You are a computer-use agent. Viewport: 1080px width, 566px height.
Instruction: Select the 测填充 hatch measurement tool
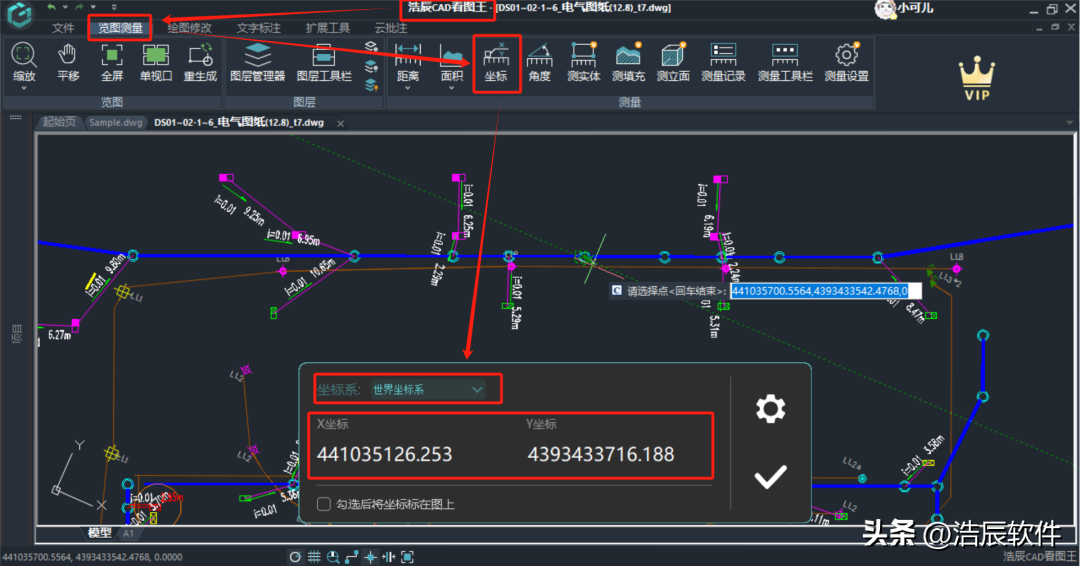[x=628, y=62]
